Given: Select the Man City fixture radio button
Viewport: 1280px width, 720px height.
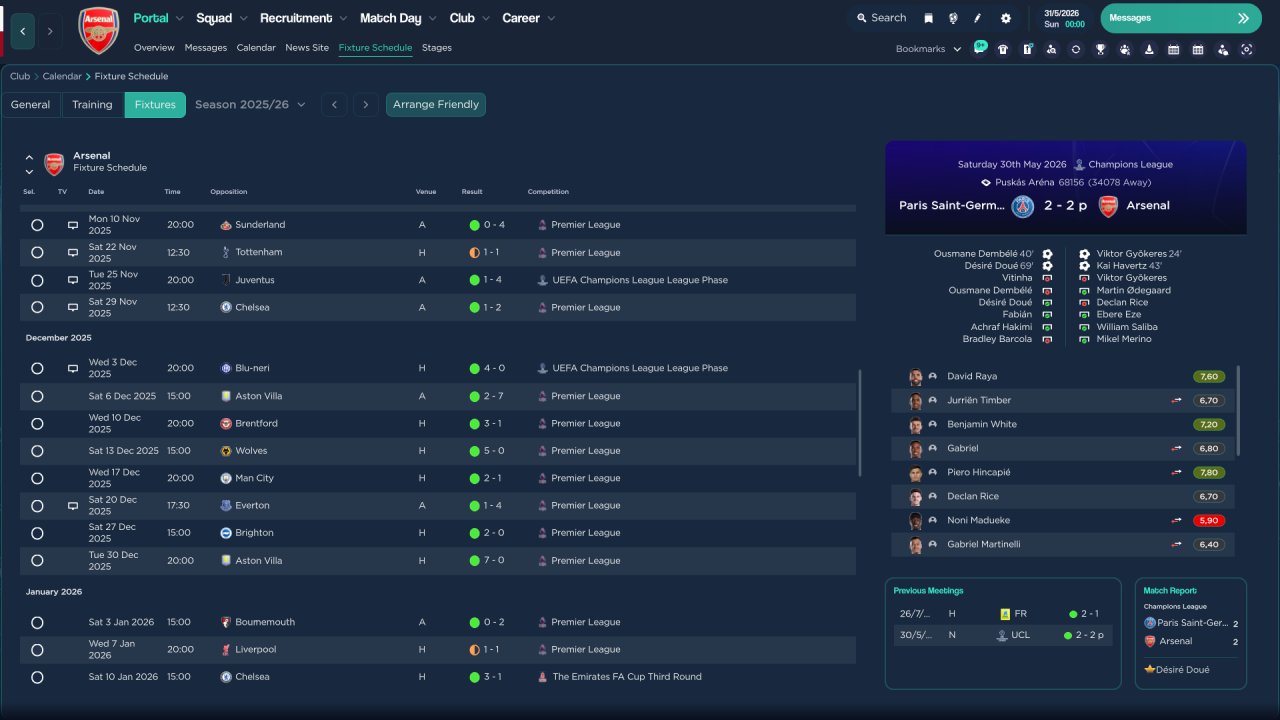Looking at the screenshot, I should pyautogui.click(x=37, y=478).
